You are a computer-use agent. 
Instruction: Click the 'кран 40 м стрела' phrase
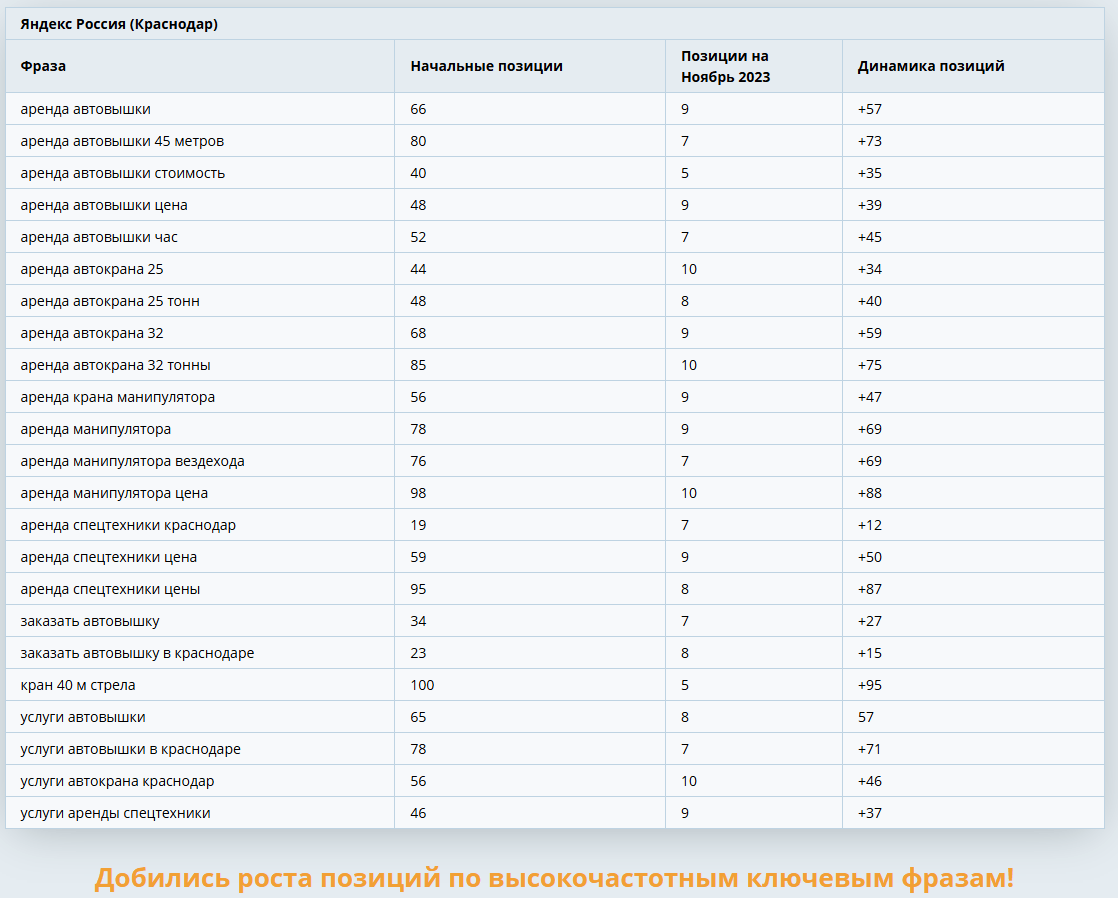click(x=78, y=685)
